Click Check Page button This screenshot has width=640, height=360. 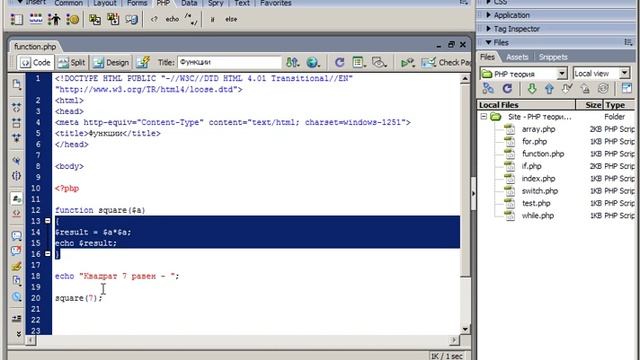(446, 62)
